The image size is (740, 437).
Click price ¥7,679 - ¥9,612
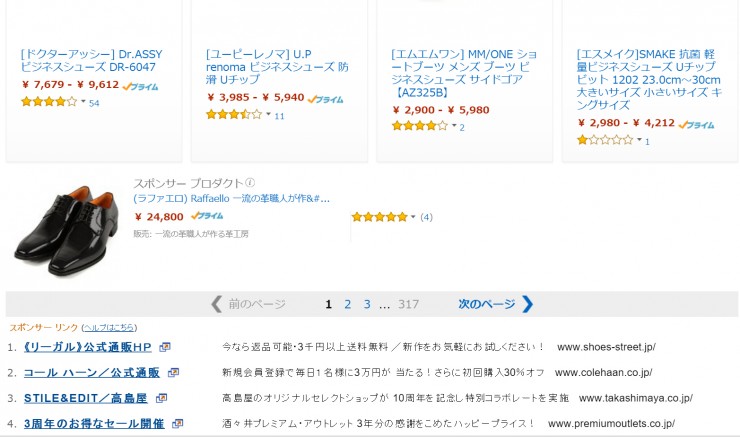pos(70,85)
